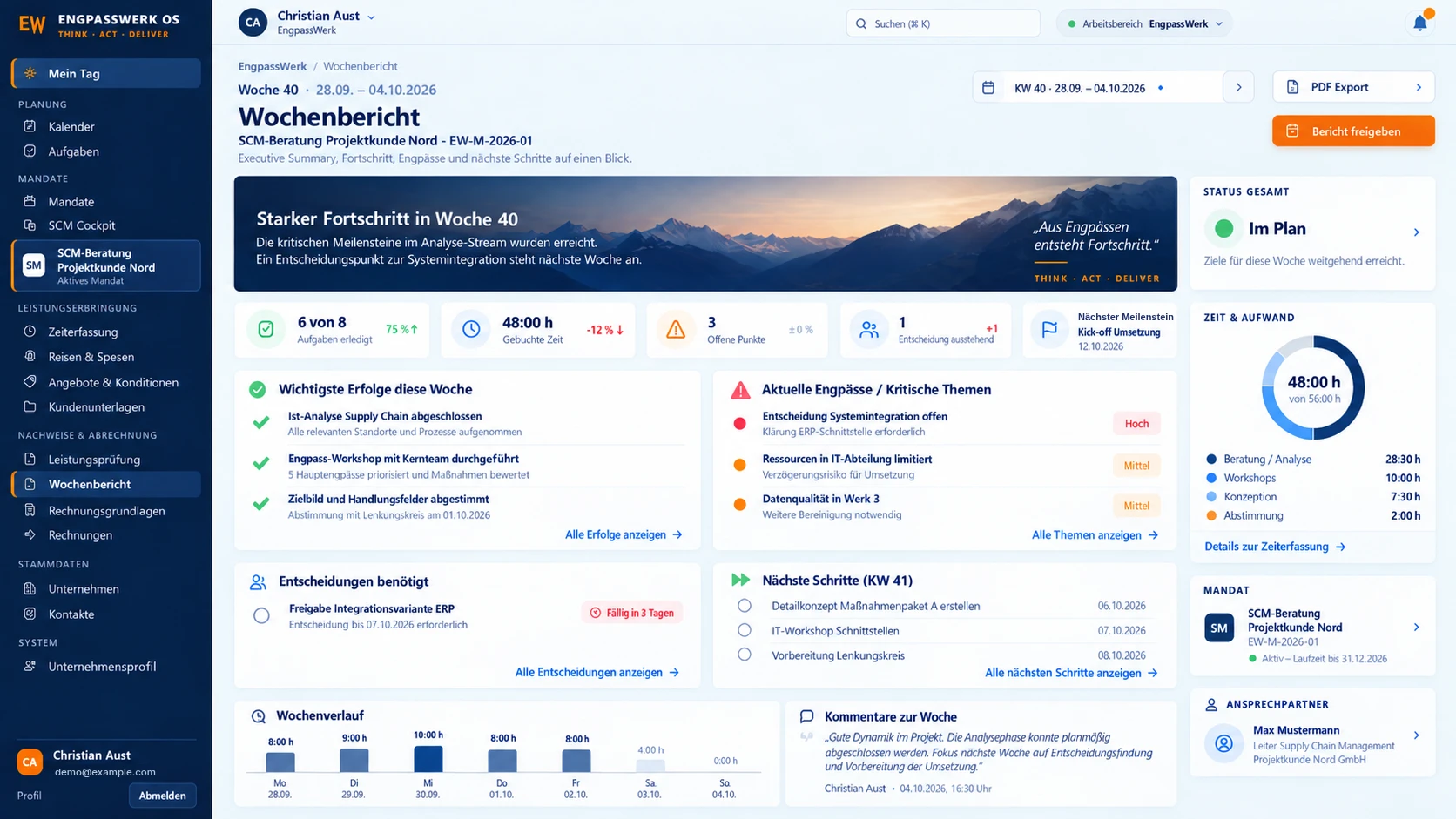Click the Reisen & Spesen sidebar icon
1456x819 pixels.
pos(30,357)
